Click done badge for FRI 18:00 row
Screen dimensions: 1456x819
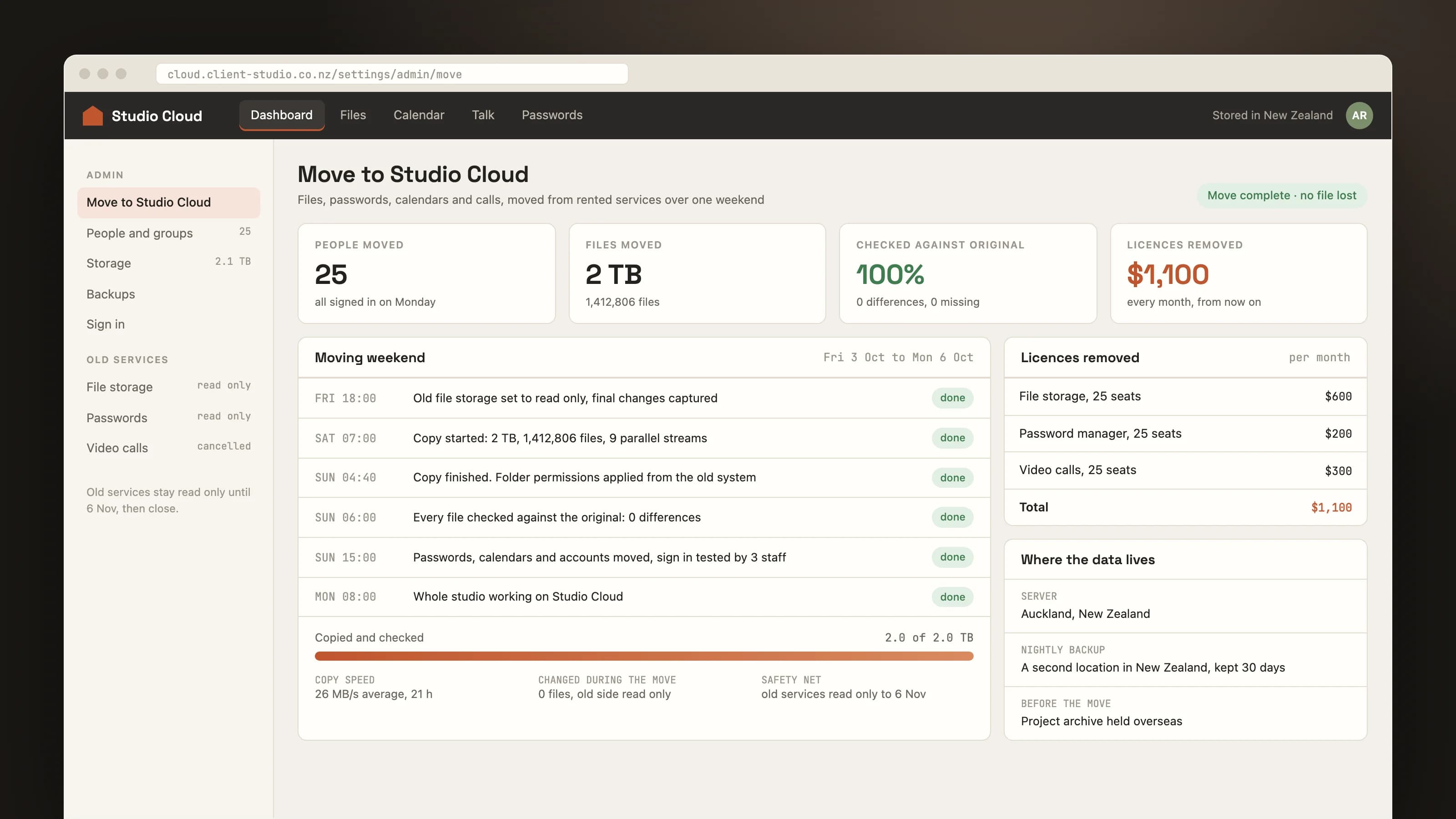(x=952, y=398)
